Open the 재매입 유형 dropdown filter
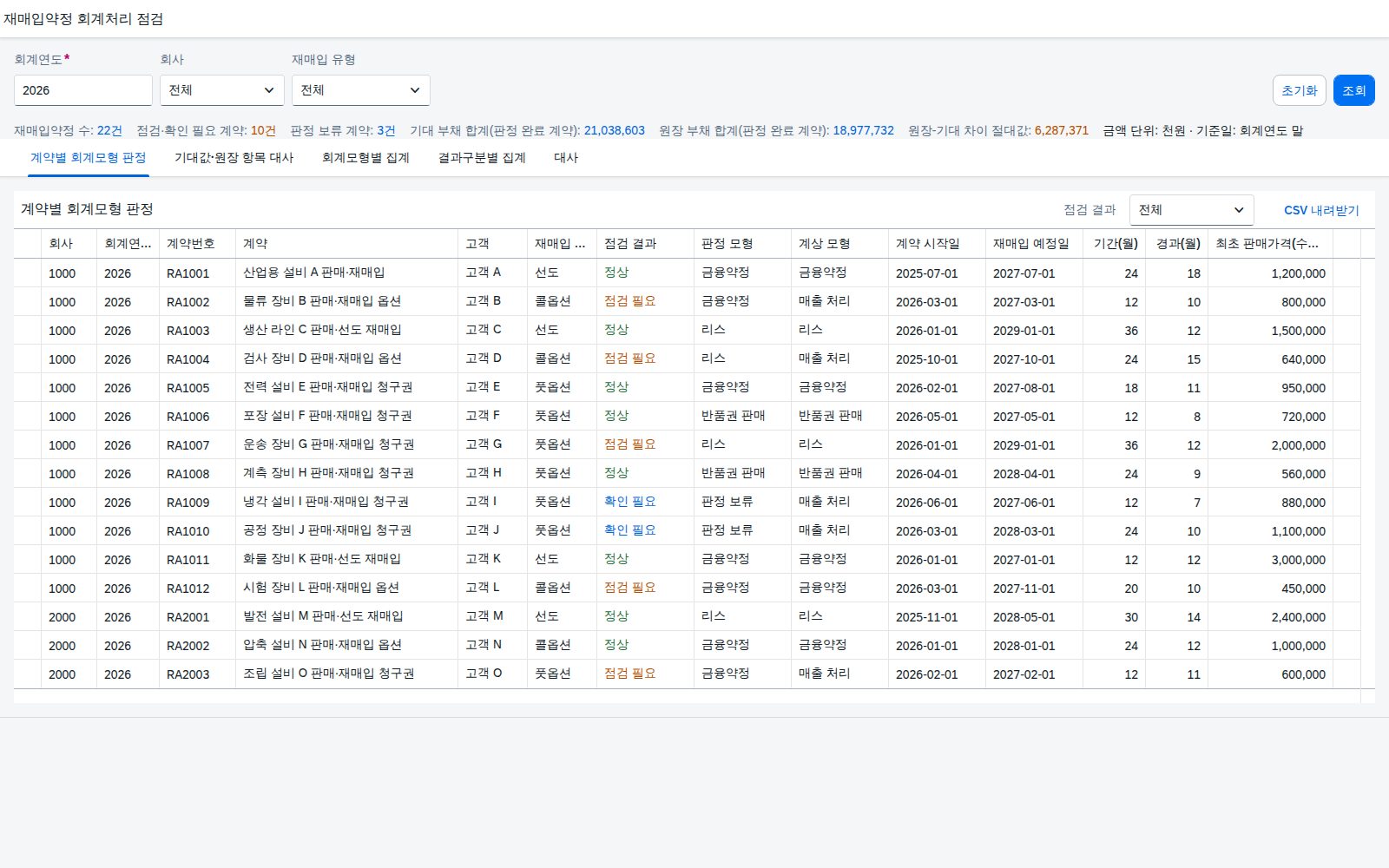Screen dimensions: 1389x868 361,90
